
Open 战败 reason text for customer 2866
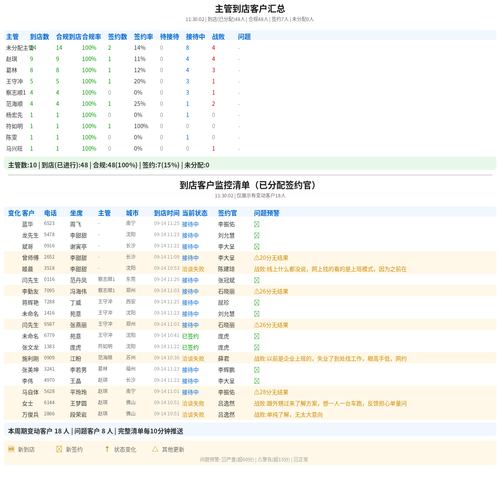point(288,415)
